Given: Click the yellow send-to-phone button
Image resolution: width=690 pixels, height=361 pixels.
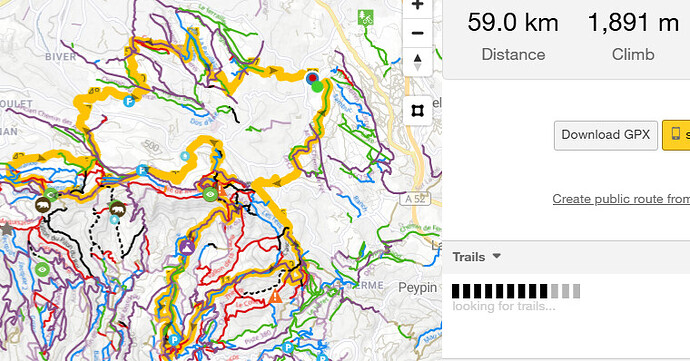Looking at the screenshot, I should coord(676,135).
